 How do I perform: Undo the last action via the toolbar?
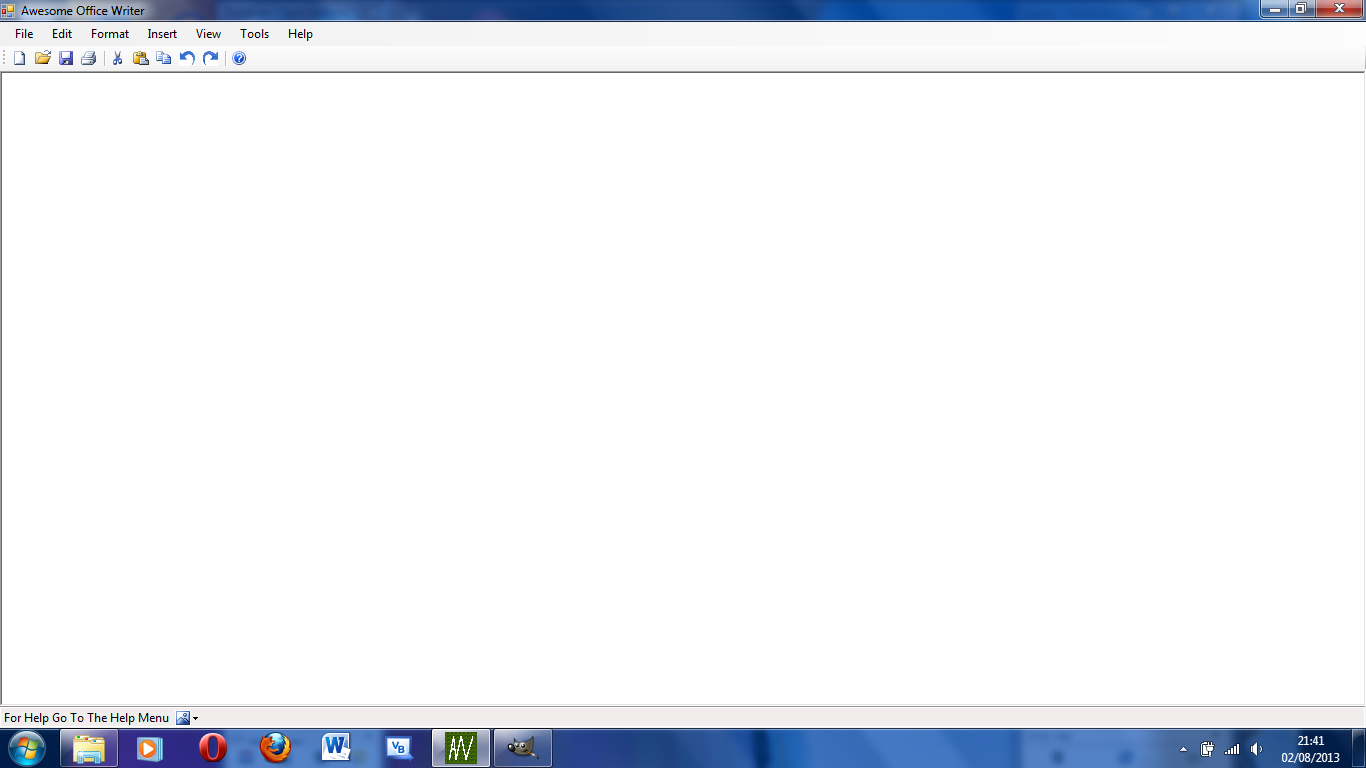pyautogui.click(x=186, y=57)
